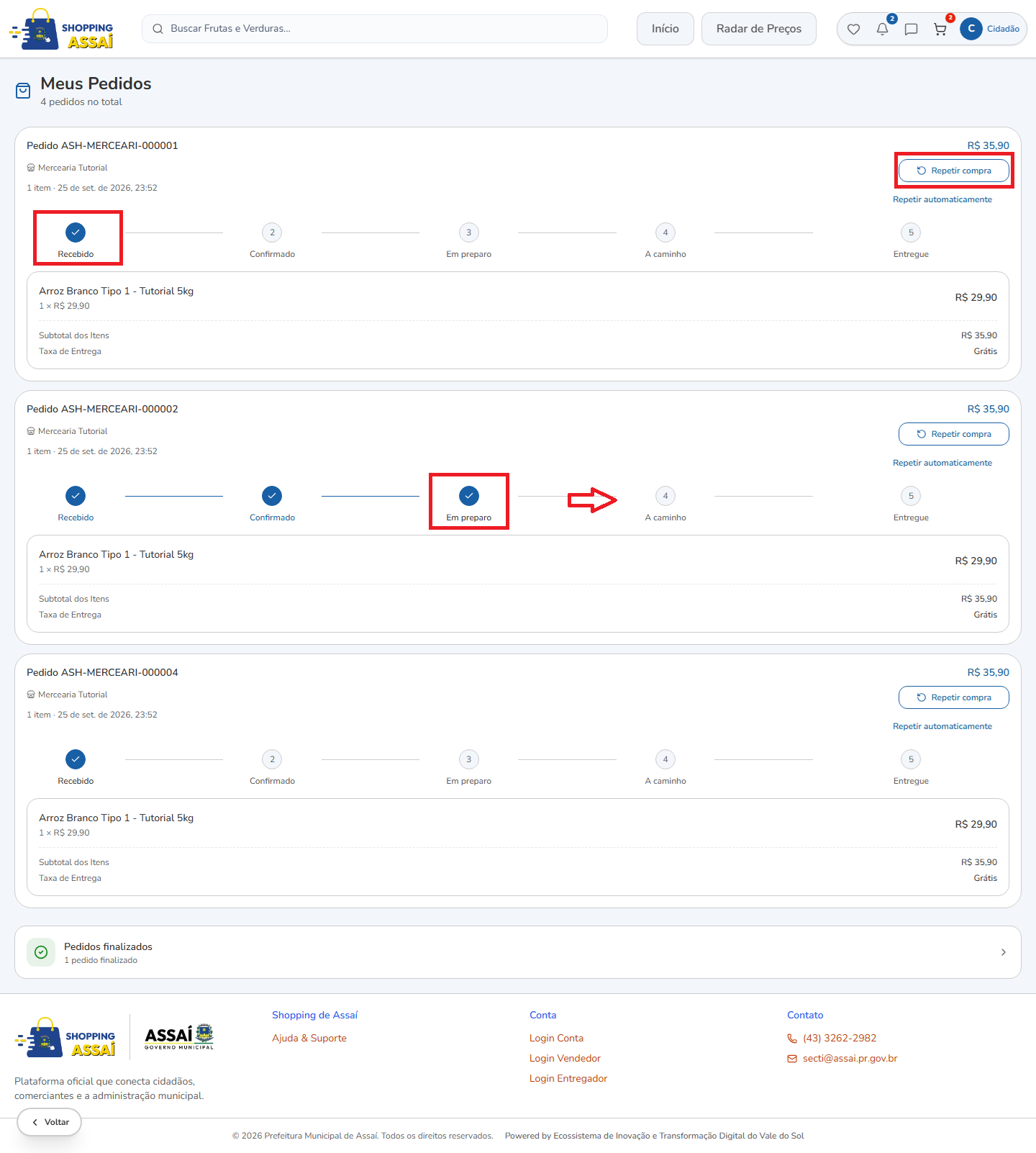Click the email secti@assai.pr.gov.br

pyautogui.click(x=850, y=1058)
